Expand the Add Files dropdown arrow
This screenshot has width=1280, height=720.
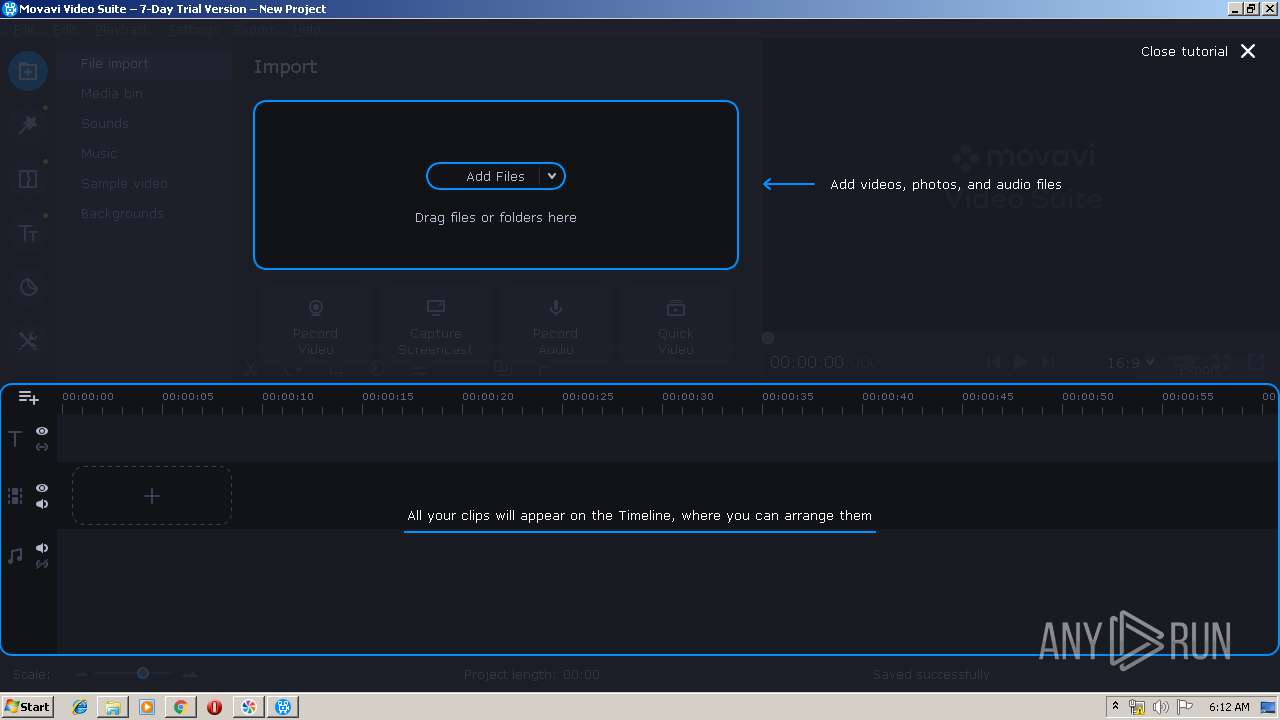pyautogui.click(x=552, y=176)
